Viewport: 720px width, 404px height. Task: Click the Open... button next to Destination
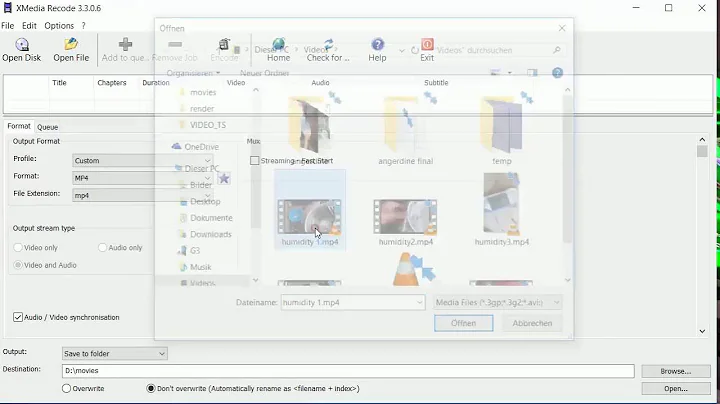click(x=675, y=388)
